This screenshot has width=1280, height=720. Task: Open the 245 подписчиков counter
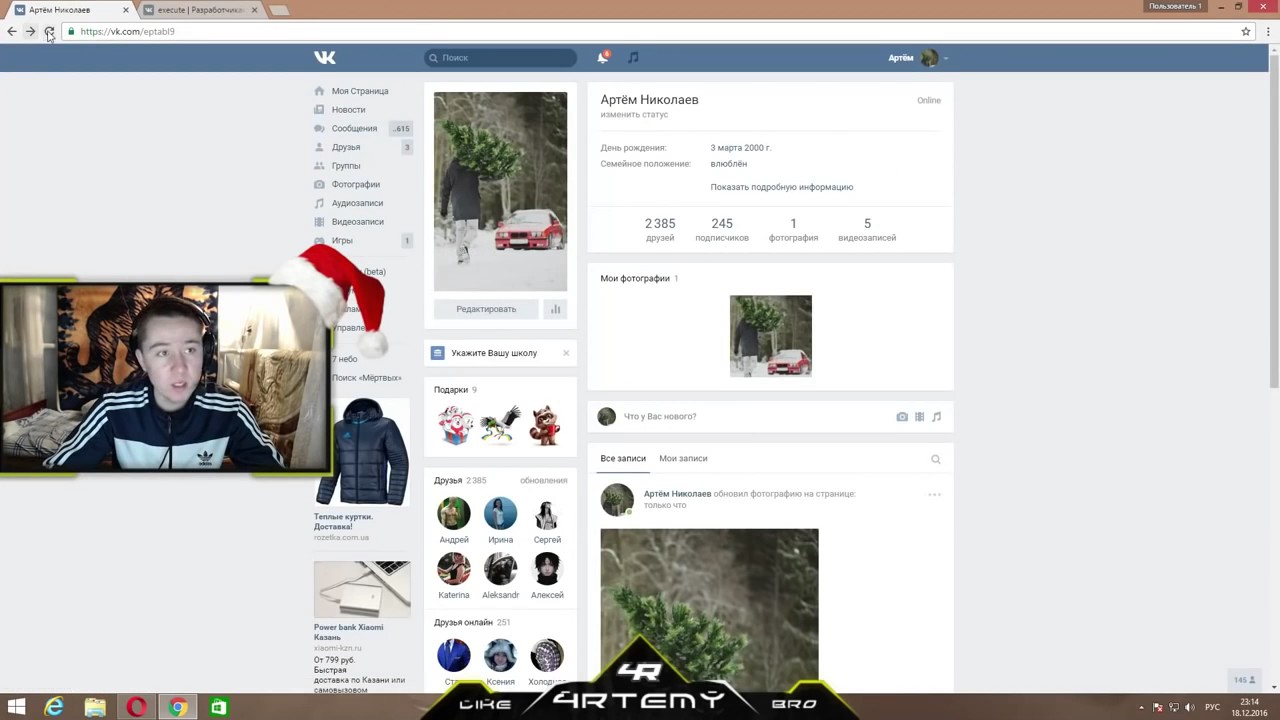(722, 230)
